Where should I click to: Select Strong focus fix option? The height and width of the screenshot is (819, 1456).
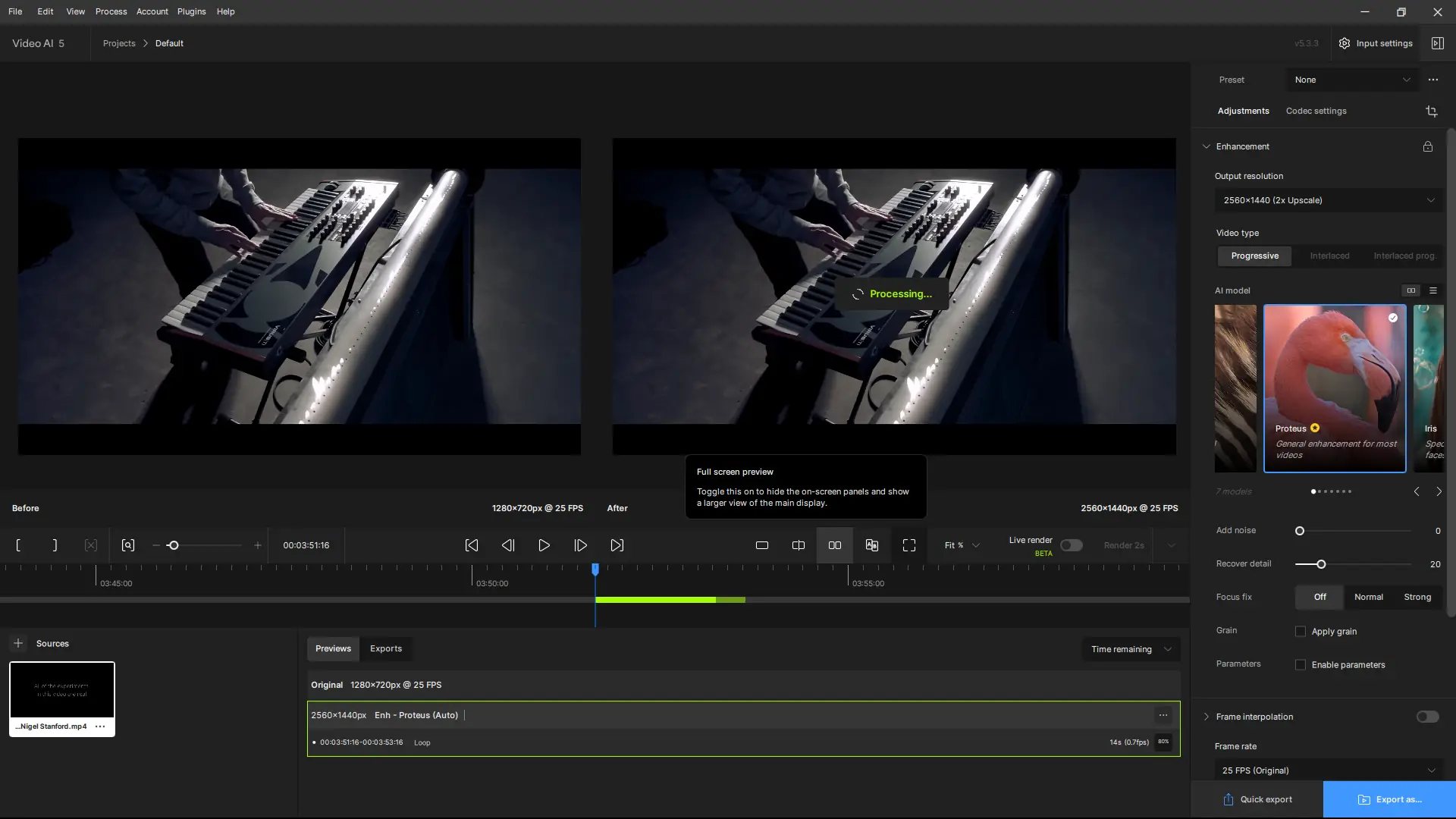click(1417, 597)
